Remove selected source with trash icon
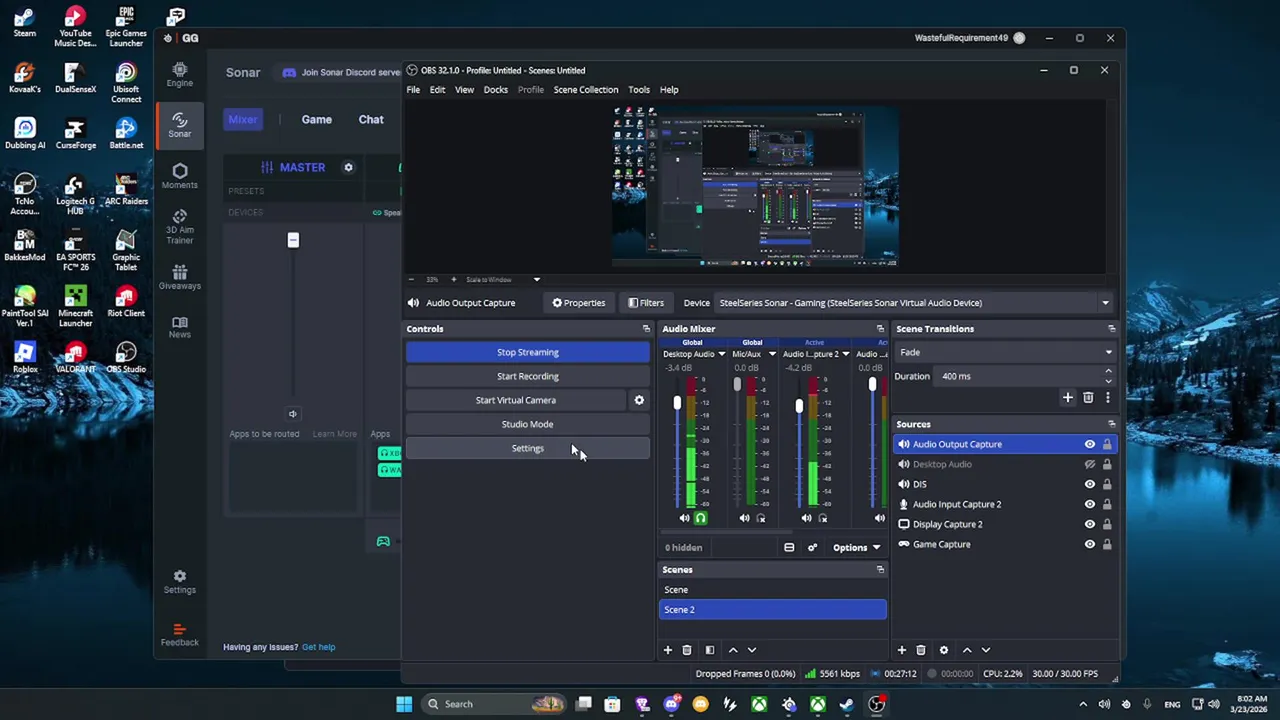This screenshot has width=1280, height=720. pos(920,650)
